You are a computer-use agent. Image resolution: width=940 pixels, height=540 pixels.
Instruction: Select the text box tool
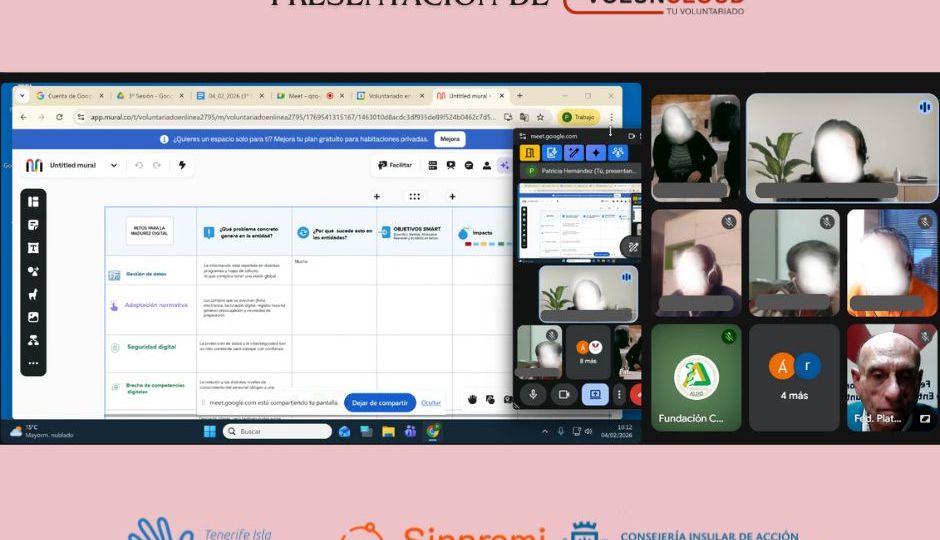33,248
